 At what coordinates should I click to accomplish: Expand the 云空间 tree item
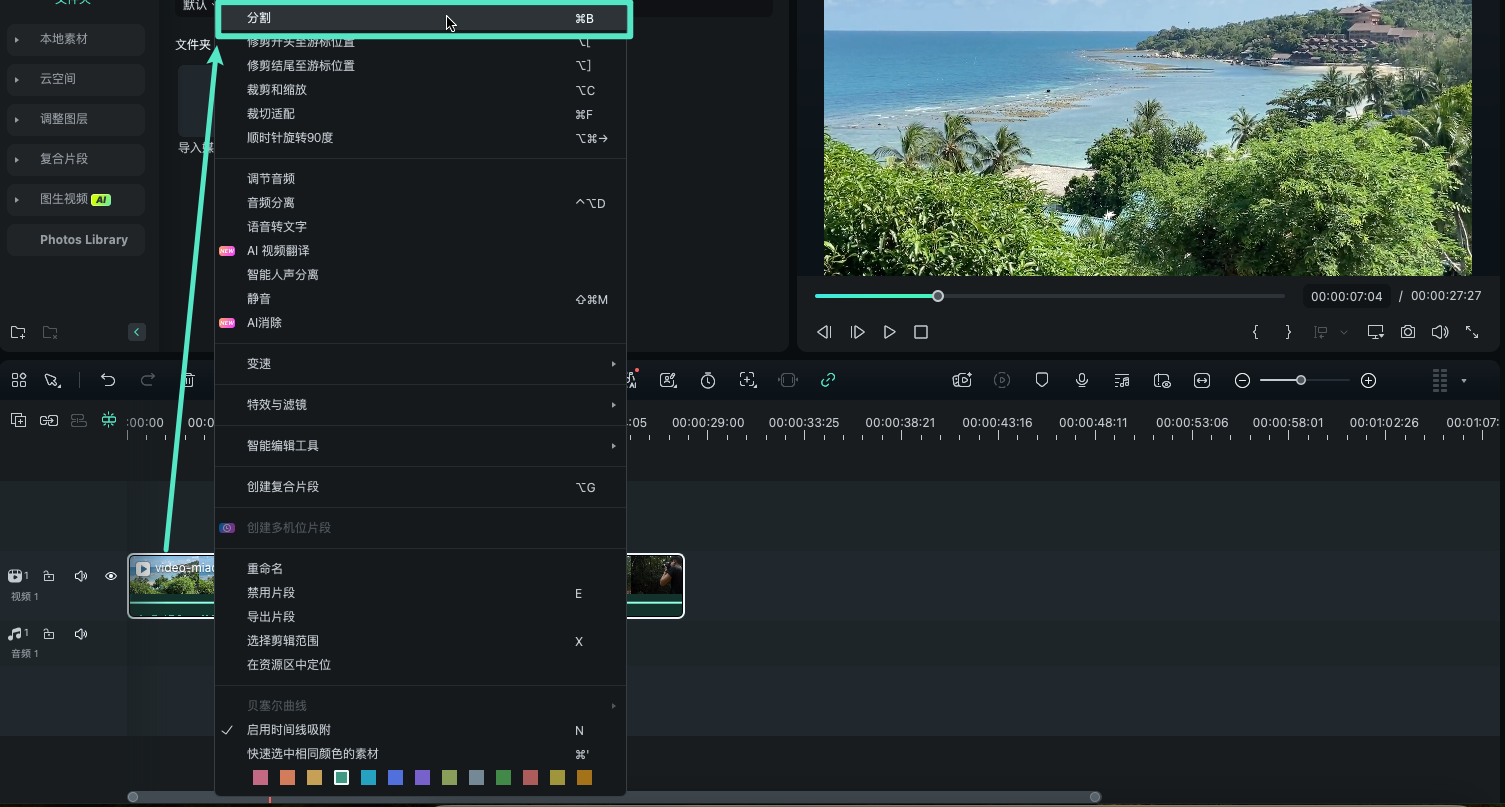[x=17, y=79]
